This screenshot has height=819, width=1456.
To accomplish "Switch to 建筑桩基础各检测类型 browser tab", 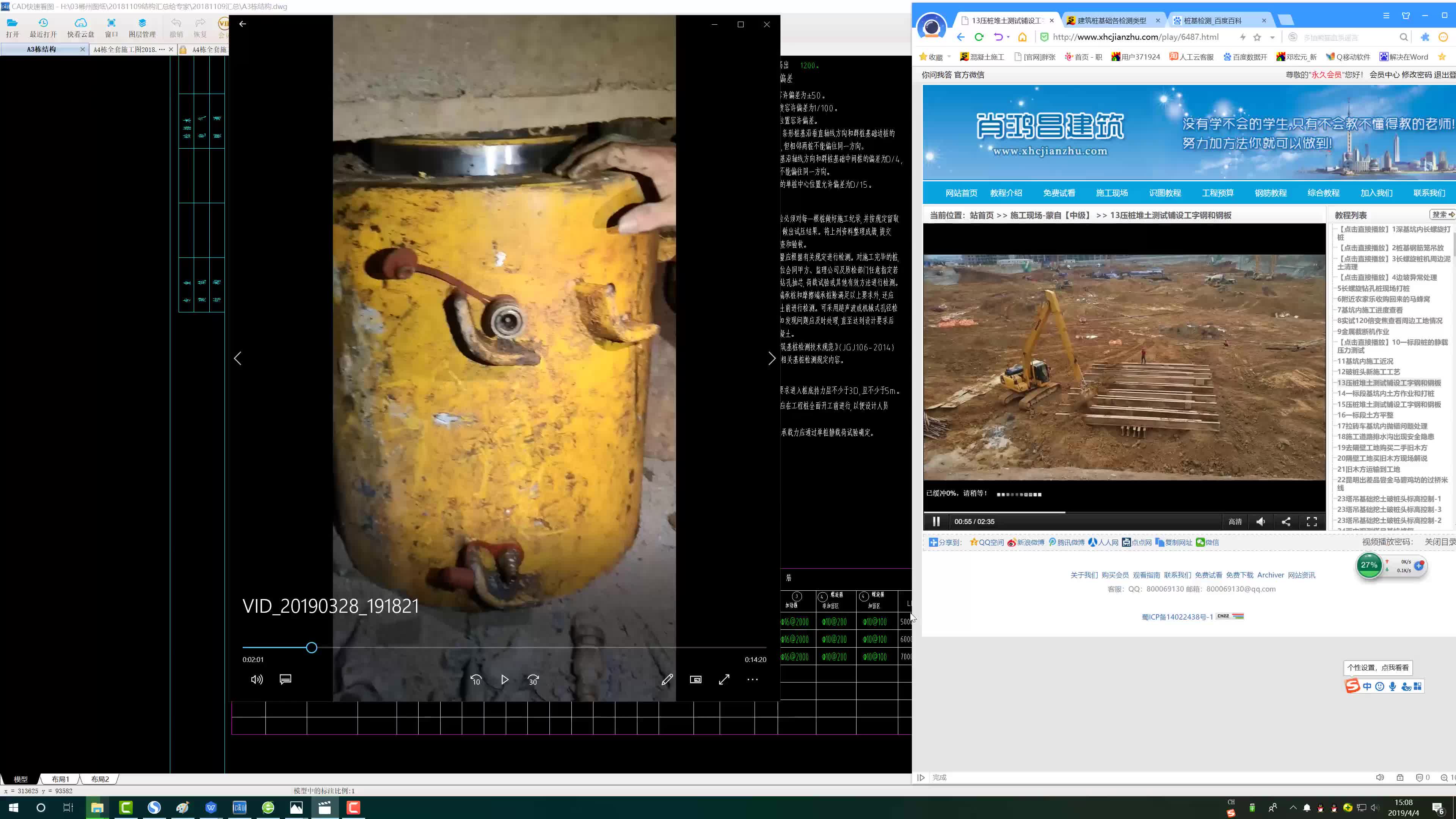I will coord(1112,20).
